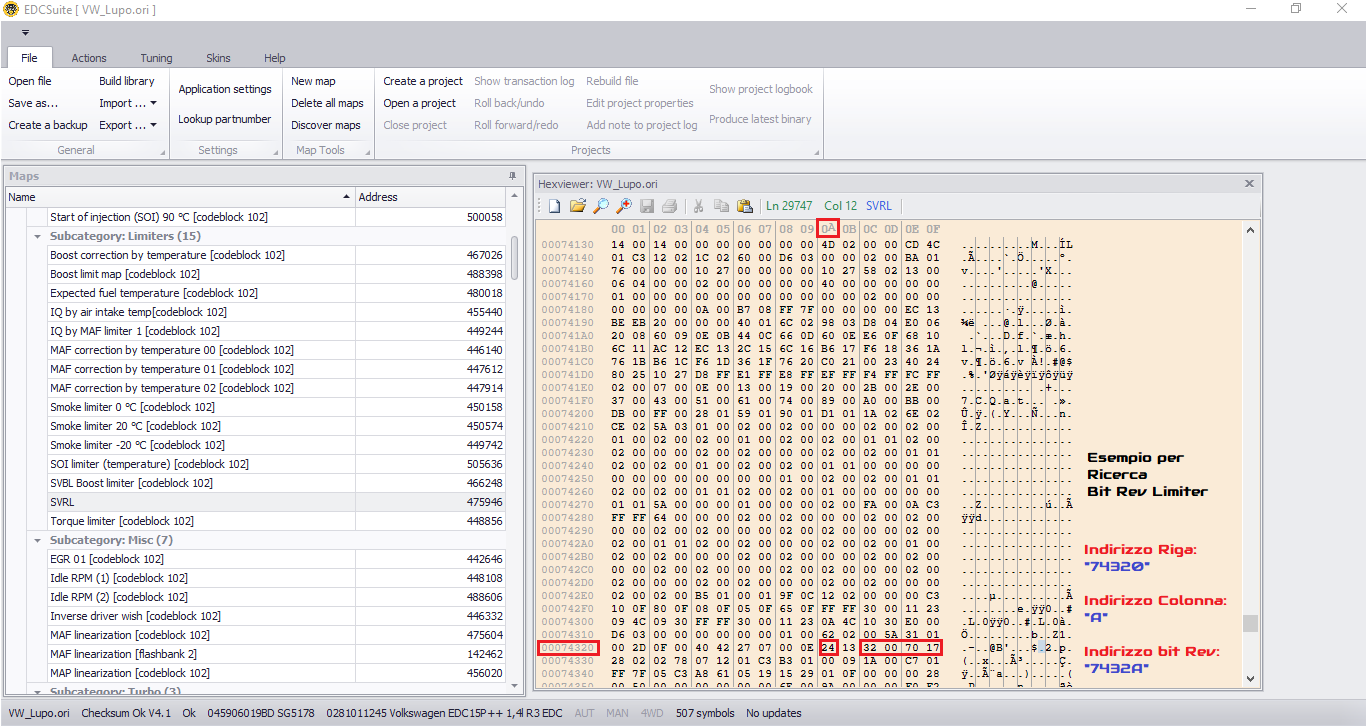Switch to the File ribbon tab

(29, 58)
